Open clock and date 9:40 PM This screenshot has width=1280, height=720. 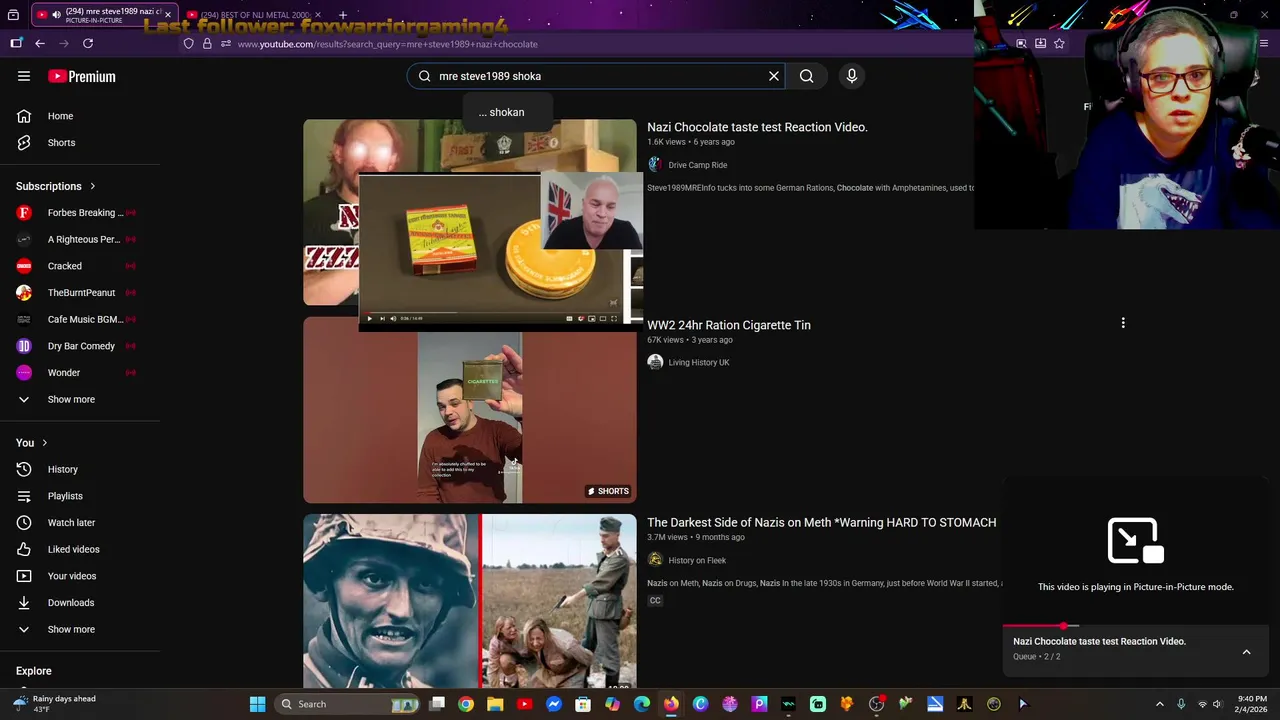1251,704
